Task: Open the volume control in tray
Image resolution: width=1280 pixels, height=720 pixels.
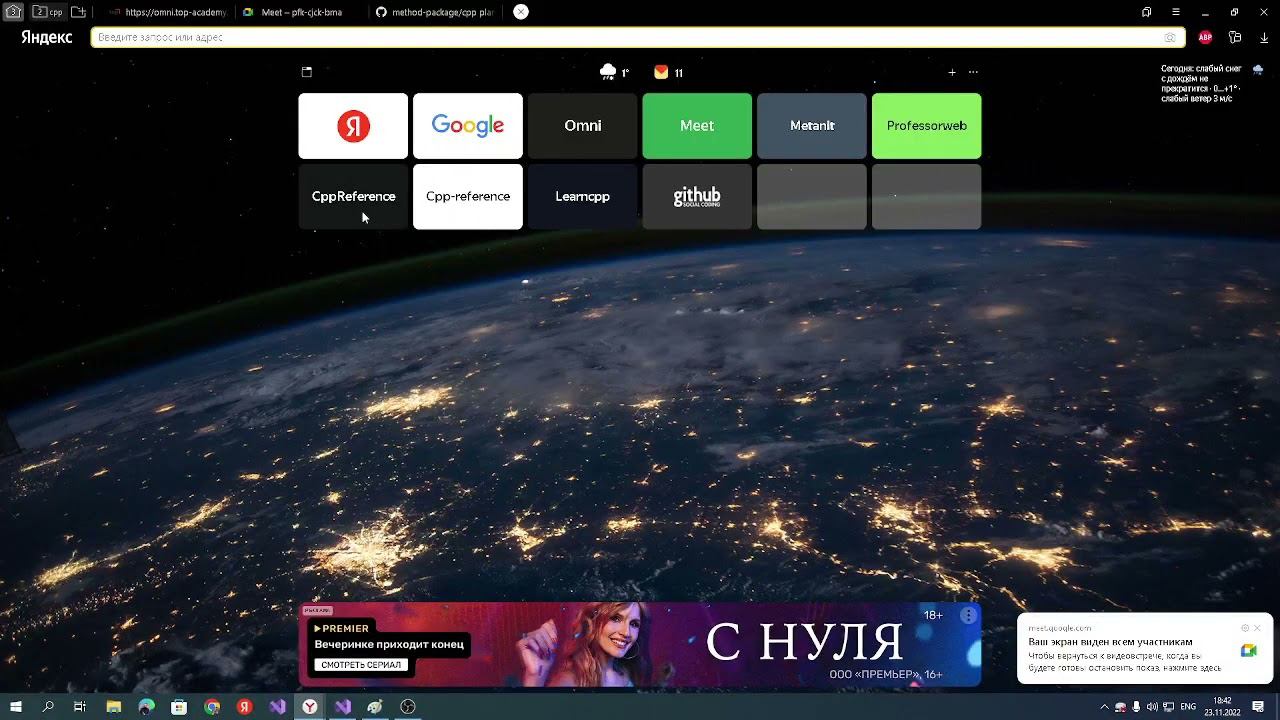Action: coord(1152,707)
